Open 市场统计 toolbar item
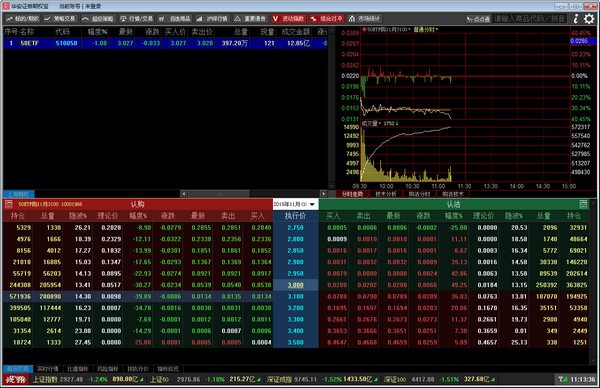The width and height of the screenshot is (600, 388). click(364, 18)
